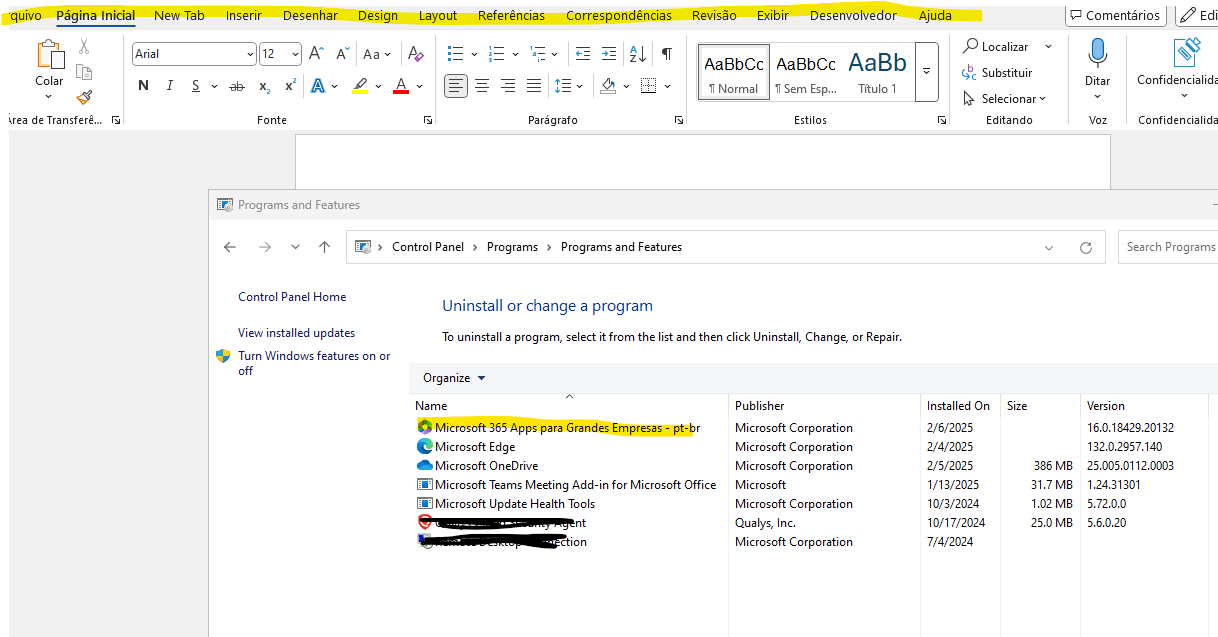Expand the Styles gallery more arrow
The image size is (1218, 637).
(x=926, y=71)
